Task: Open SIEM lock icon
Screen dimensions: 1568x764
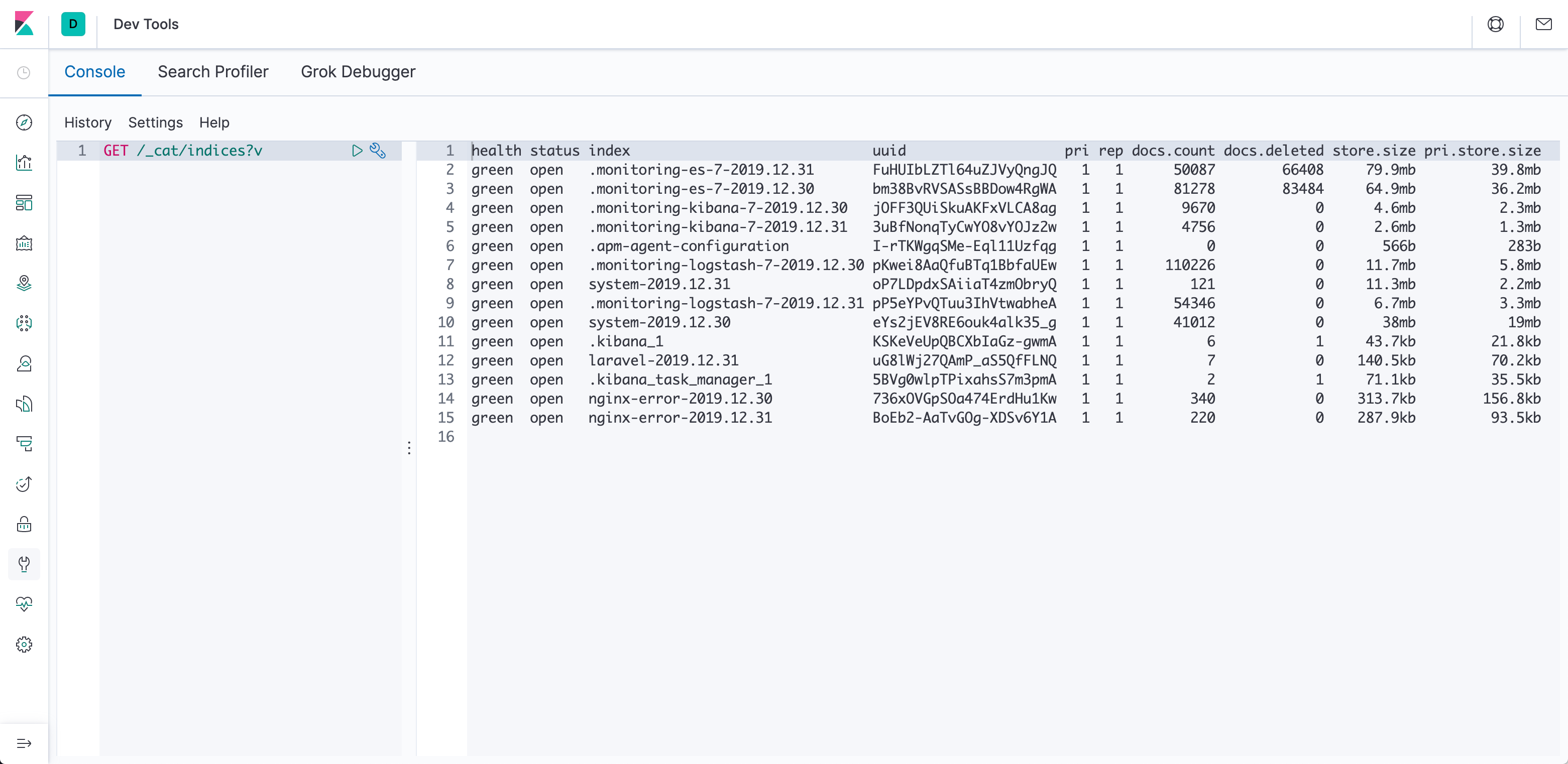Action: [x=24, y=524]
